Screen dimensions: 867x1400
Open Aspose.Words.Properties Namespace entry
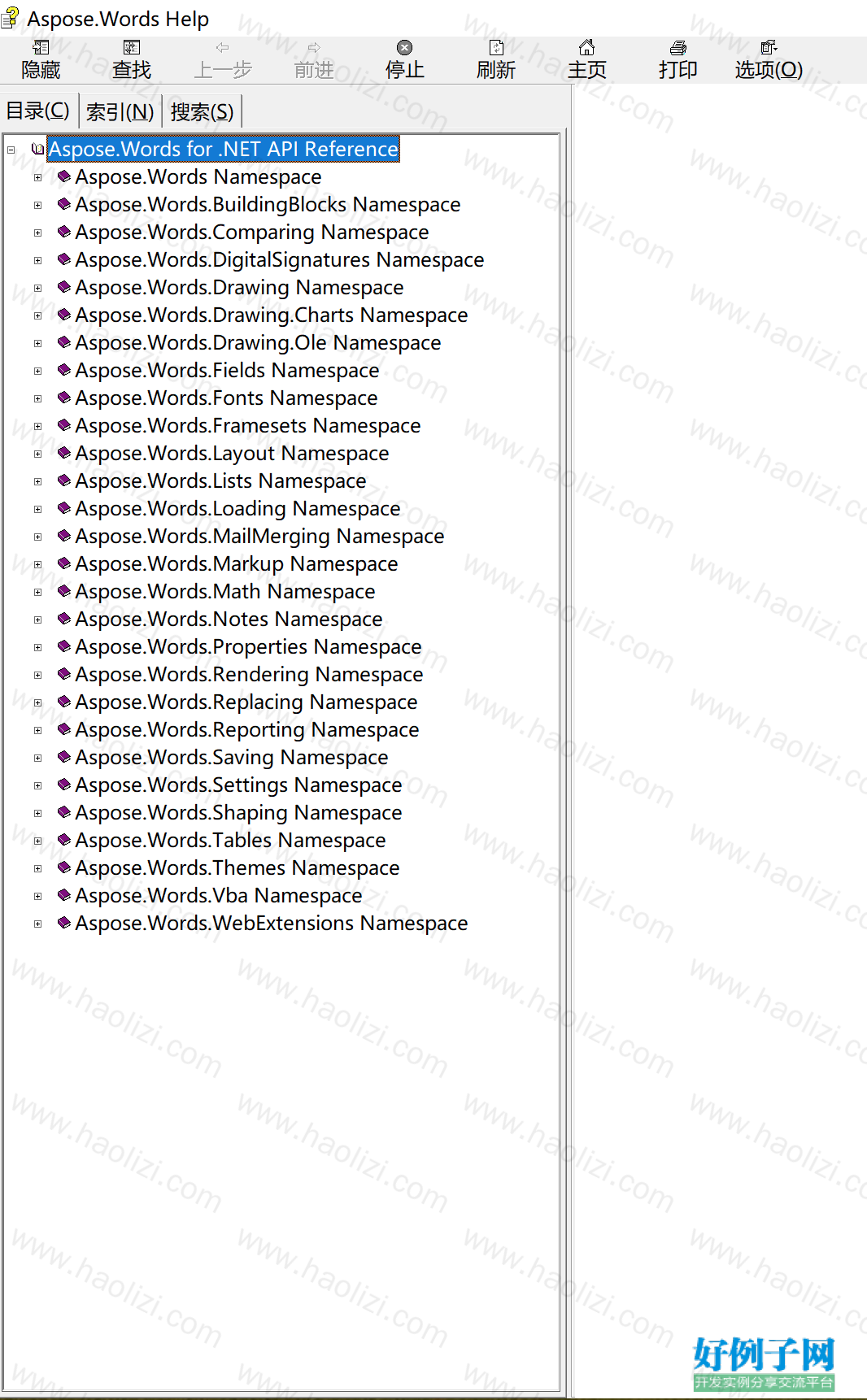click(248, 646)
